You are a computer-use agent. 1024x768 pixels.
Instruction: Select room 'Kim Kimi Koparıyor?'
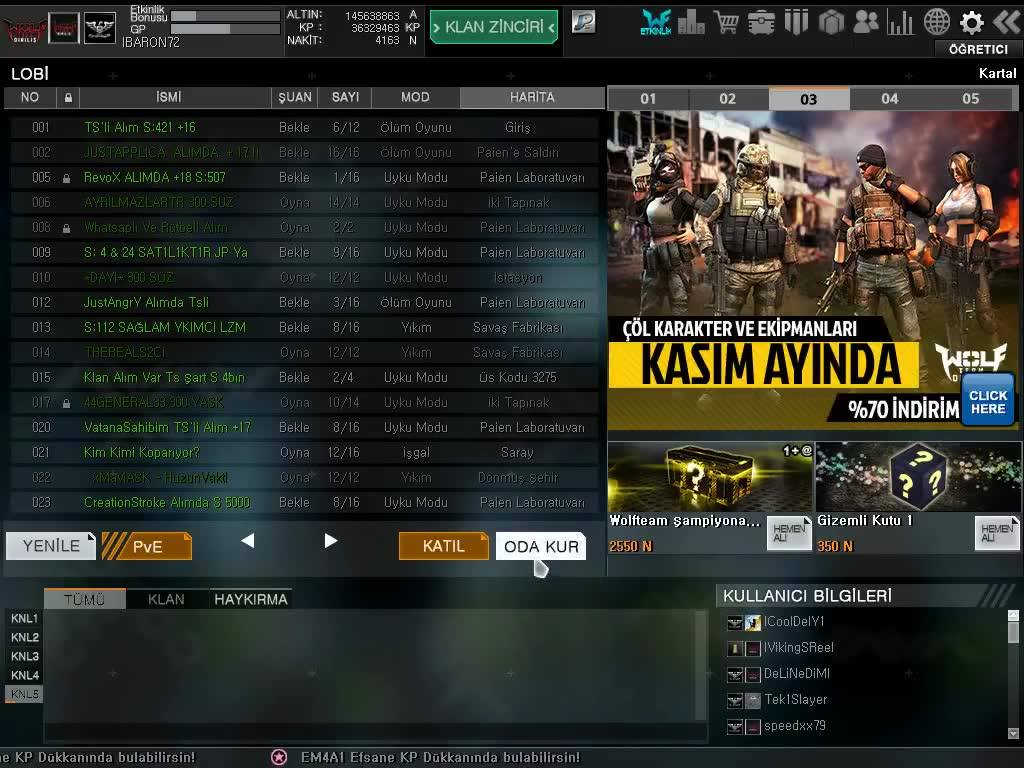click(304, 453)
